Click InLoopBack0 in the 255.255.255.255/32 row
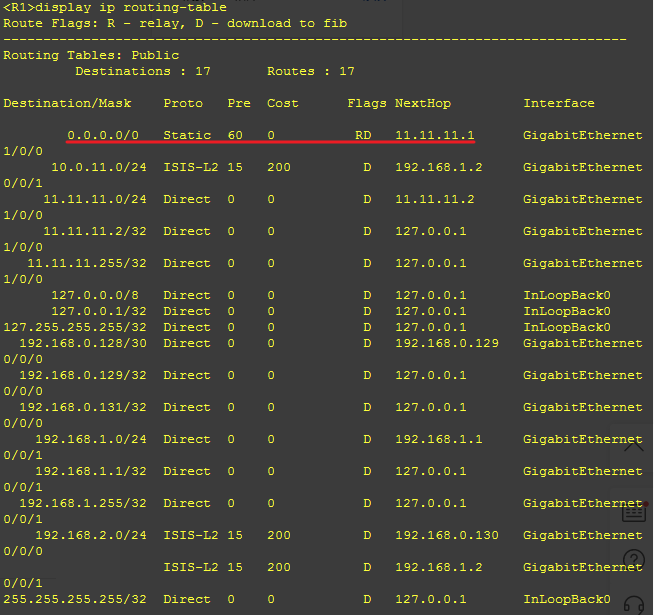This screenshot has width=654, height=615. pos(567,600)
